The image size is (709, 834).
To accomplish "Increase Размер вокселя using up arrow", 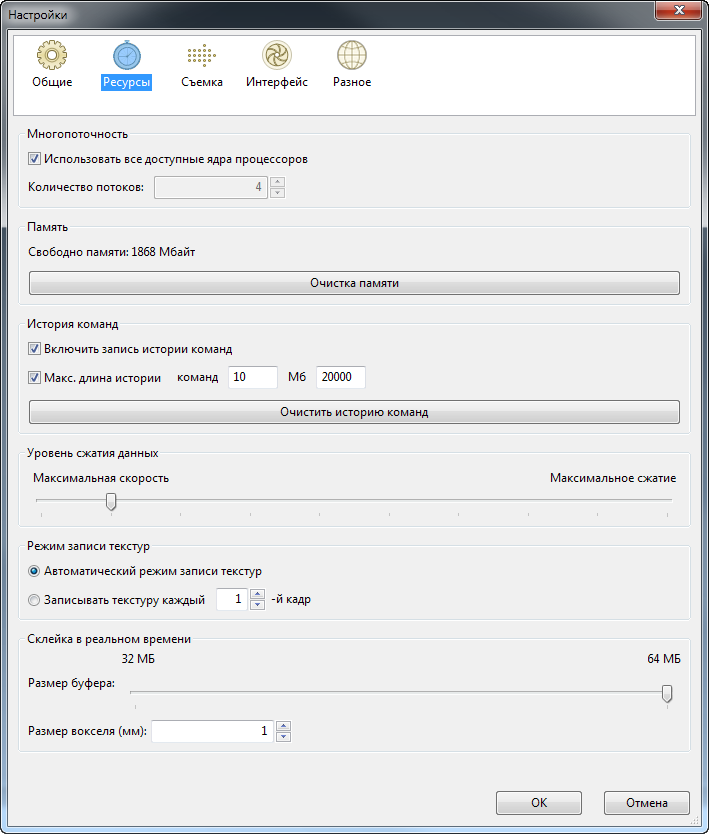I will click(x=283, y=726).
